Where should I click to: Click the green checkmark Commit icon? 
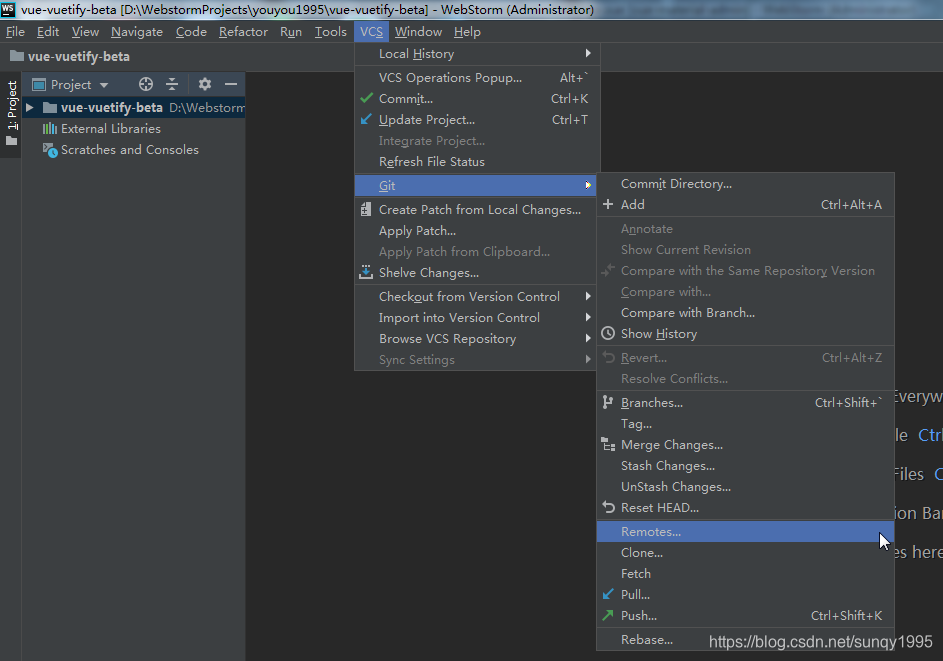(x=366, y=98)
